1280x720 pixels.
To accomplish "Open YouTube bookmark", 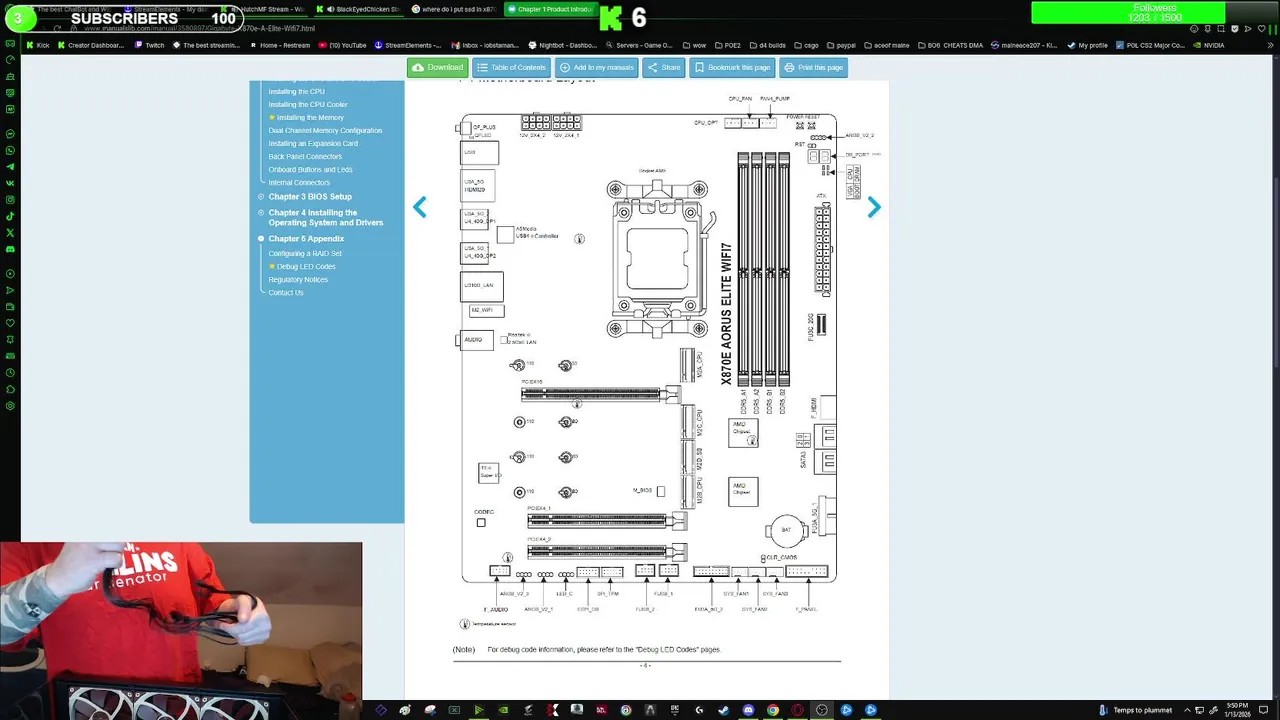I will pyautogui.click(x=342, y=45).
